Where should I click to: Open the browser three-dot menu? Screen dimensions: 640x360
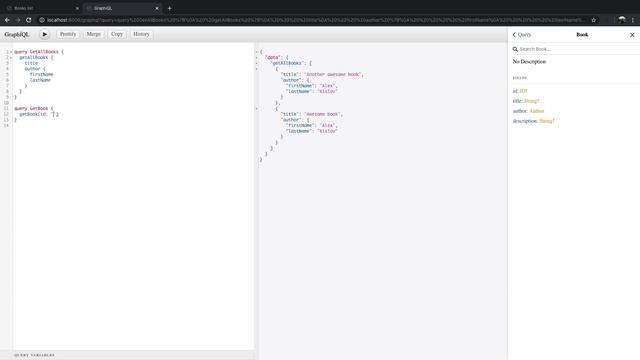point(633,20)
